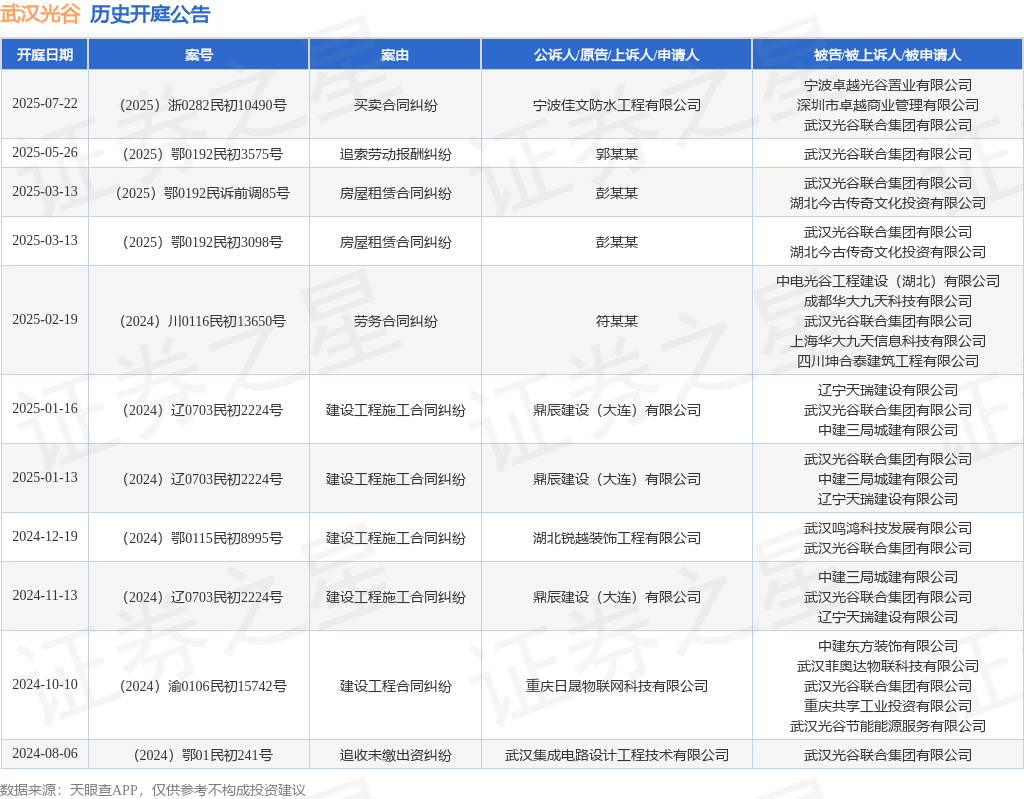This screenshot has width=1024, height=799.
Task: Click defendant 武汉光谷节能能源服务有限公司
Action: click(x=888, y=726)
